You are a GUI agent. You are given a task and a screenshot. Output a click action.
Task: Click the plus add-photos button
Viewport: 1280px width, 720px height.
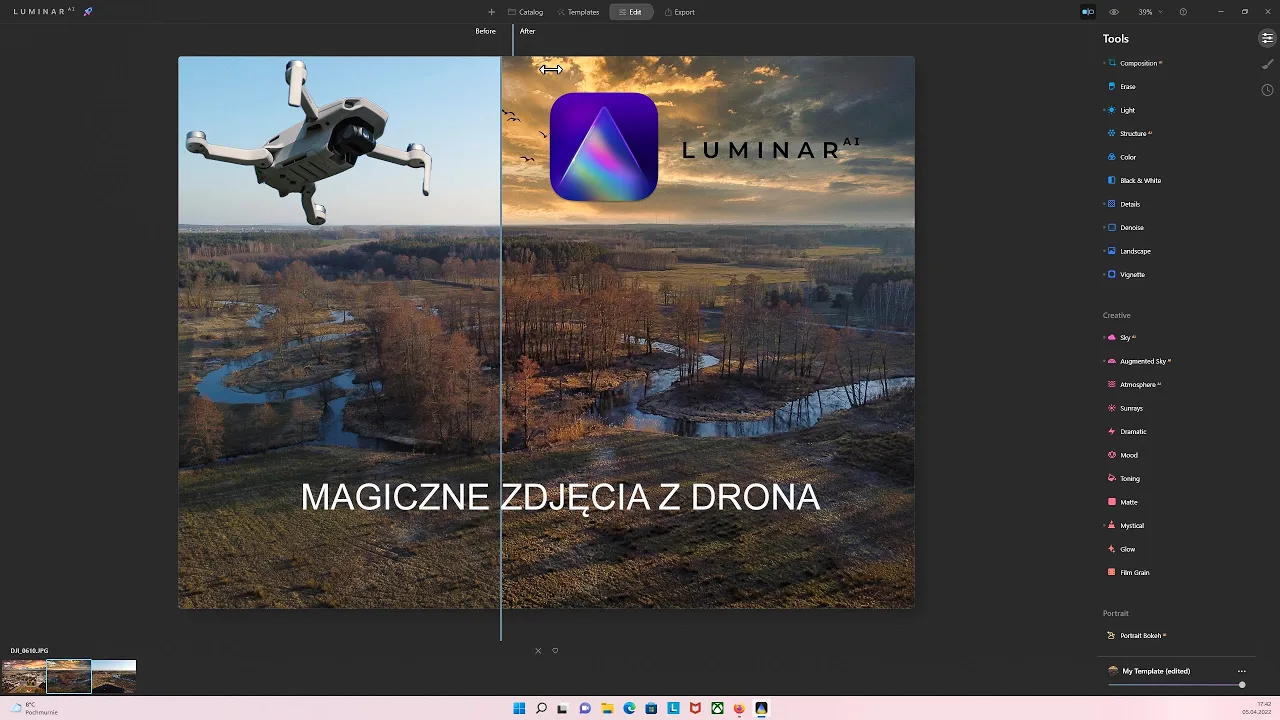coord(491,12)
